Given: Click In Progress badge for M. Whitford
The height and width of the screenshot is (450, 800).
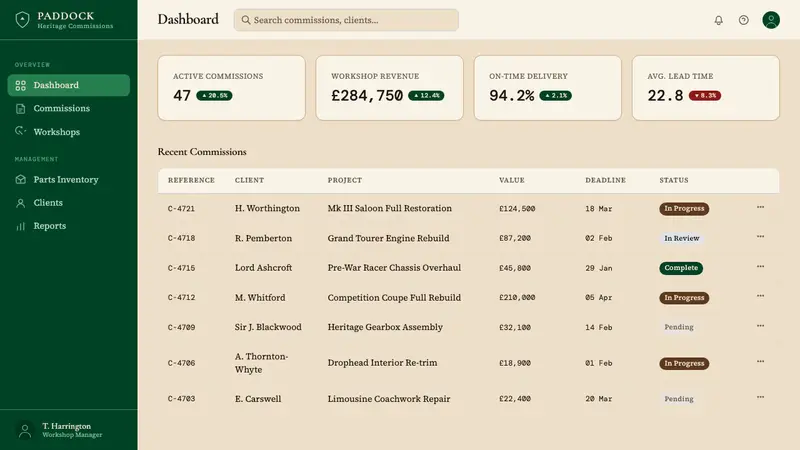Looking at the screenshot, I should click(684, 297).
